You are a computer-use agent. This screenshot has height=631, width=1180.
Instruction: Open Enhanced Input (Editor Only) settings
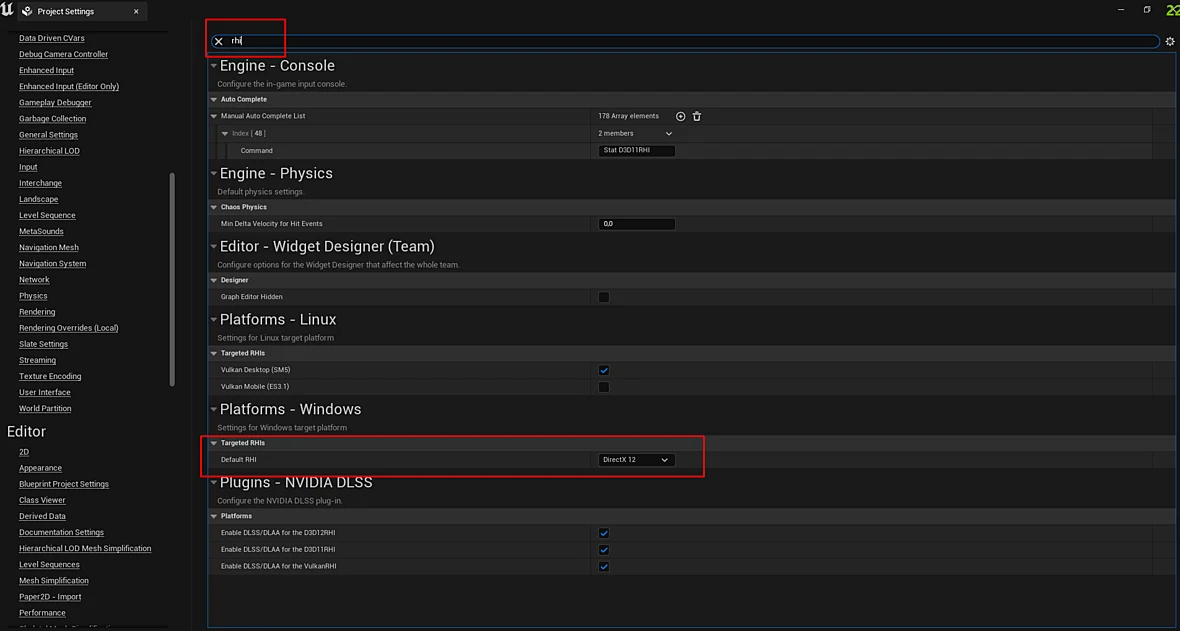click(x=68, y=87)
